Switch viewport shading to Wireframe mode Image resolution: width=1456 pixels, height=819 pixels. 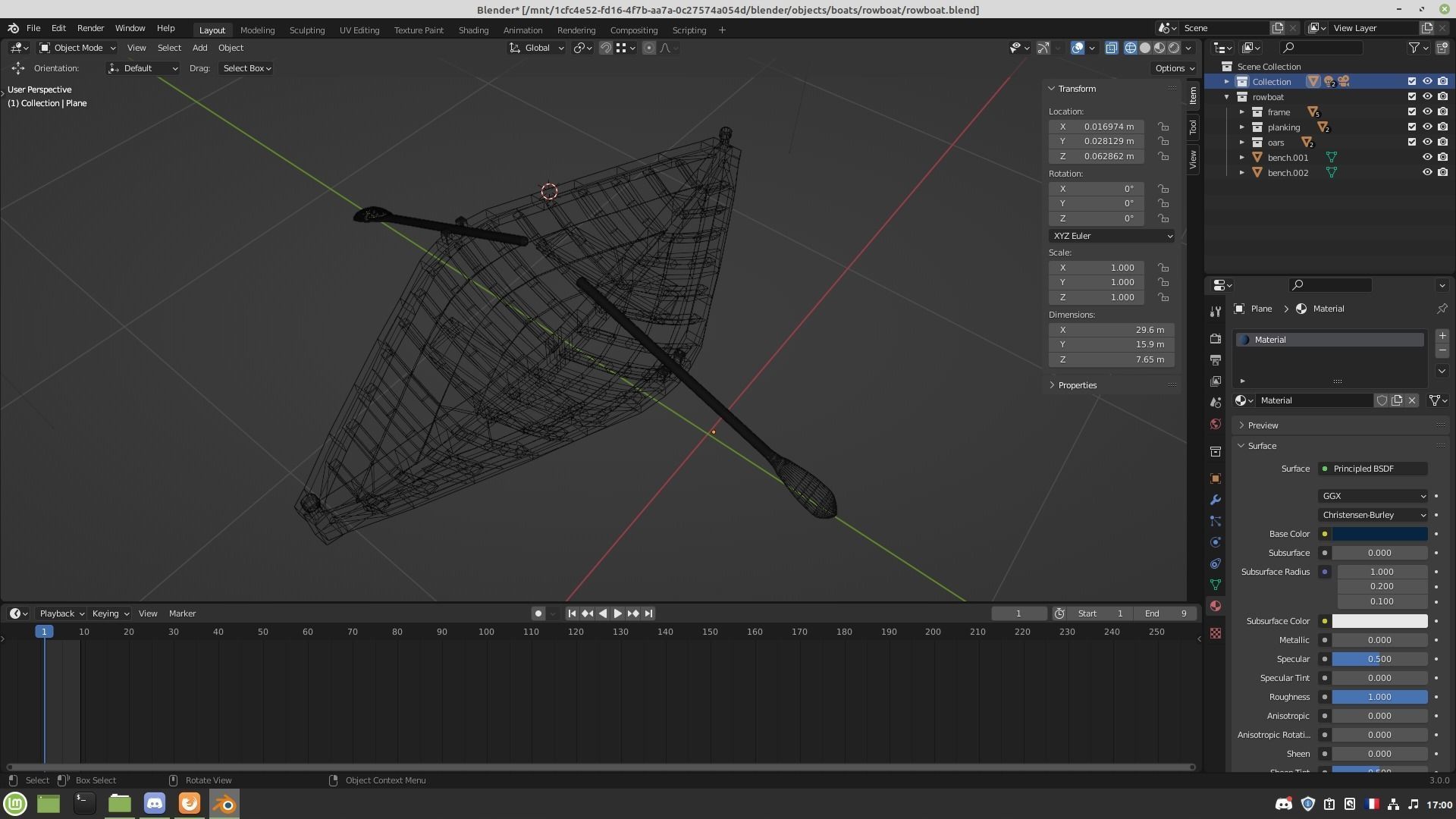tap(1130, 48)
